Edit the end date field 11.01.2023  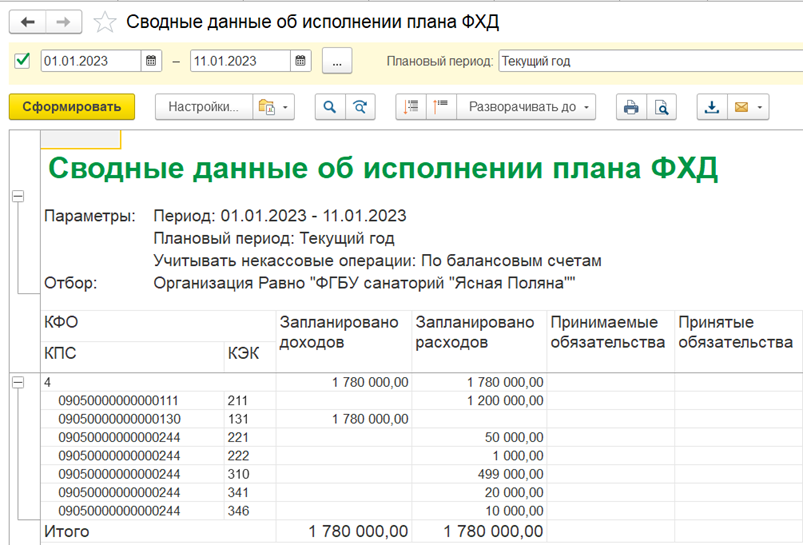tap(240, 61)
